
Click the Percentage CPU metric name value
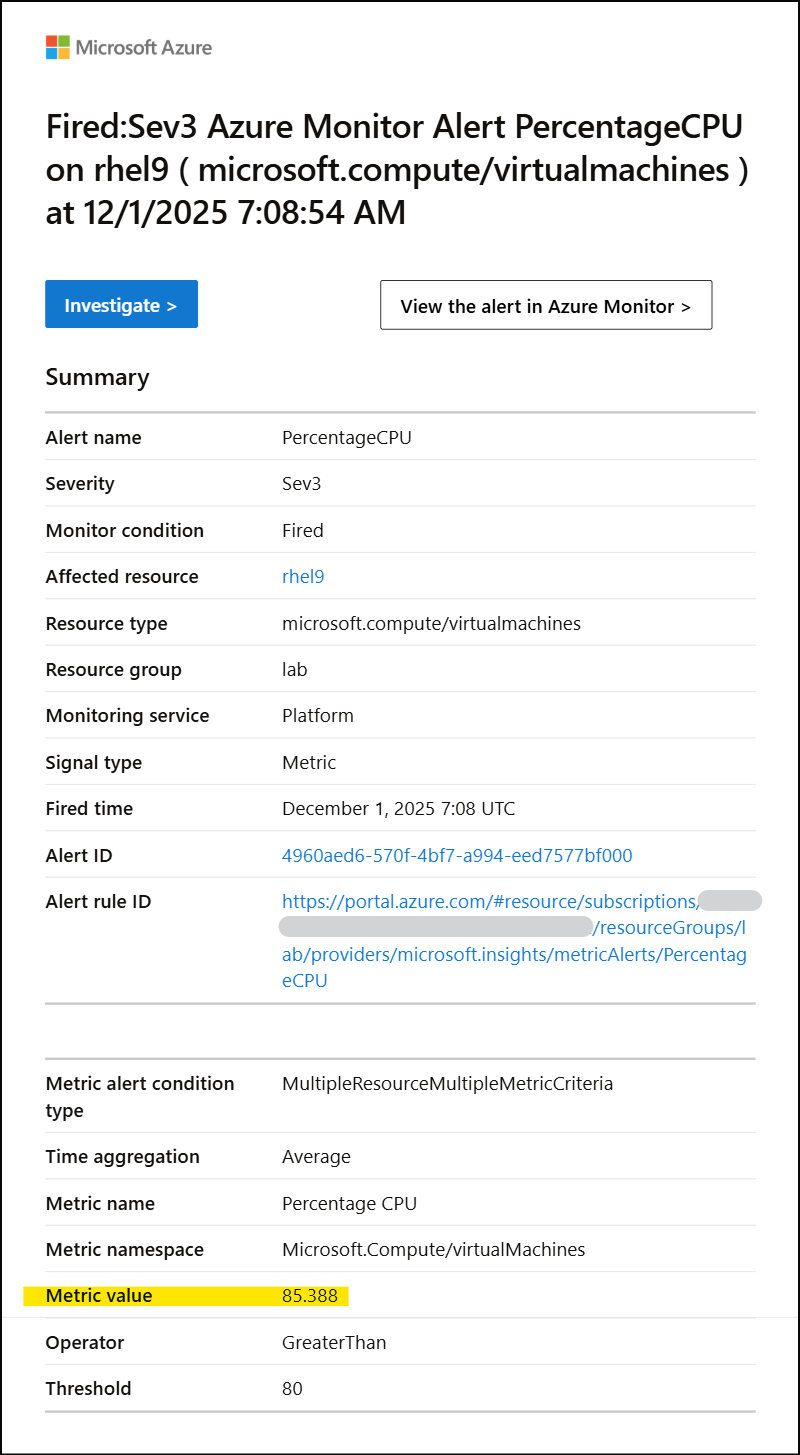[349, 1204]
